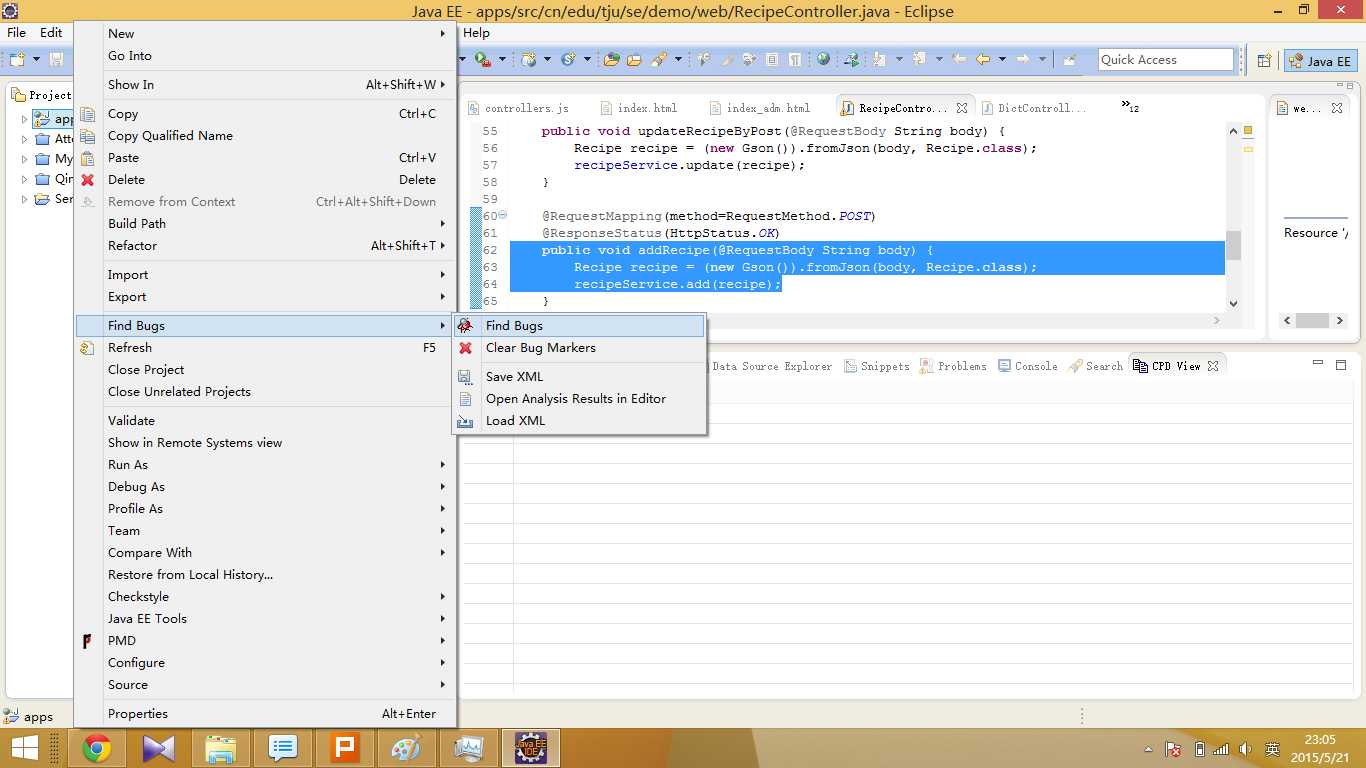Viewport: 1366px width, 768px height.
Task: Select Open Analysis Results in Editor
Action: (580, 399)
